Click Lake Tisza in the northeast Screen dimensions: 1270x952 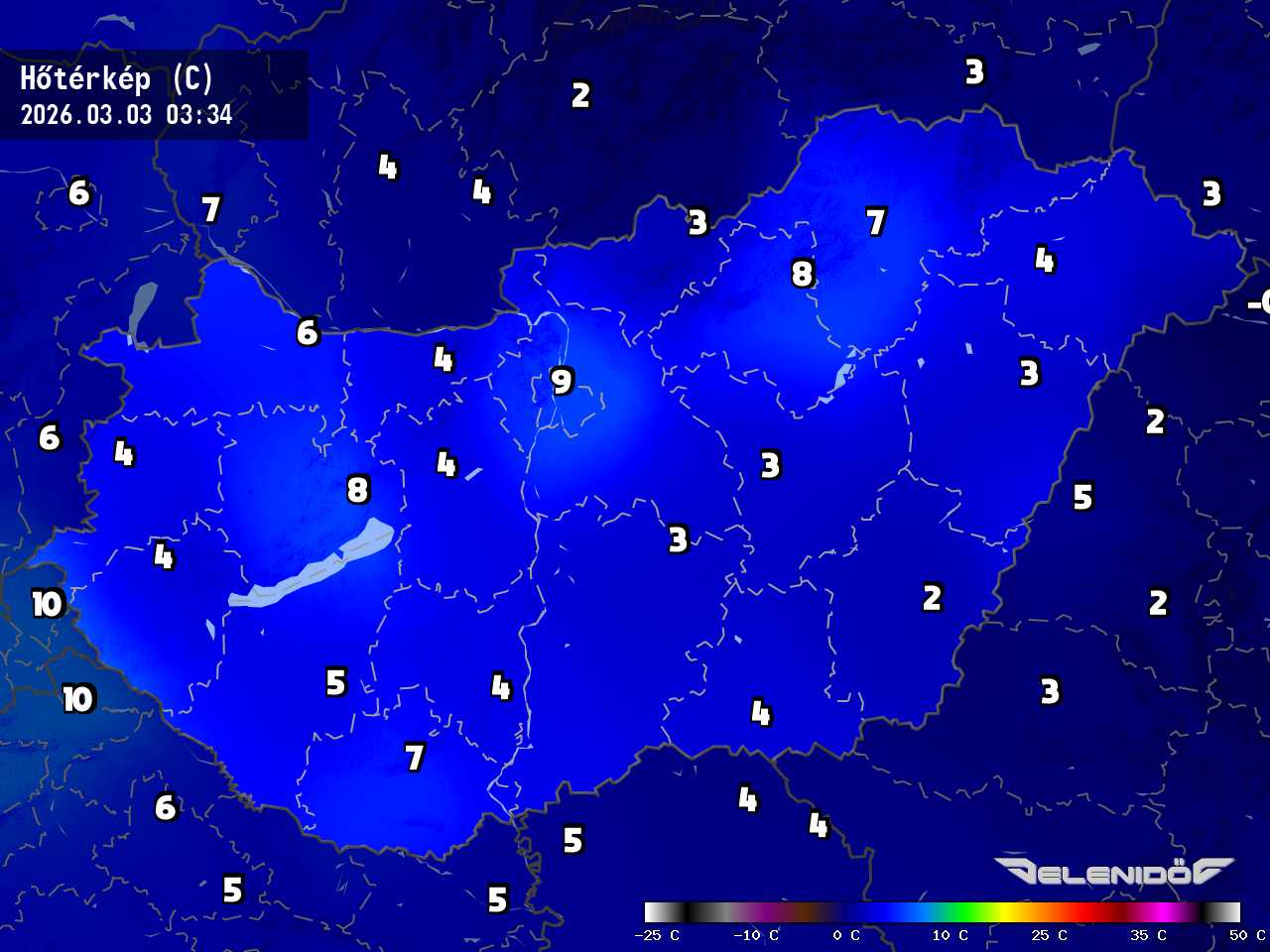pos(843,374)
